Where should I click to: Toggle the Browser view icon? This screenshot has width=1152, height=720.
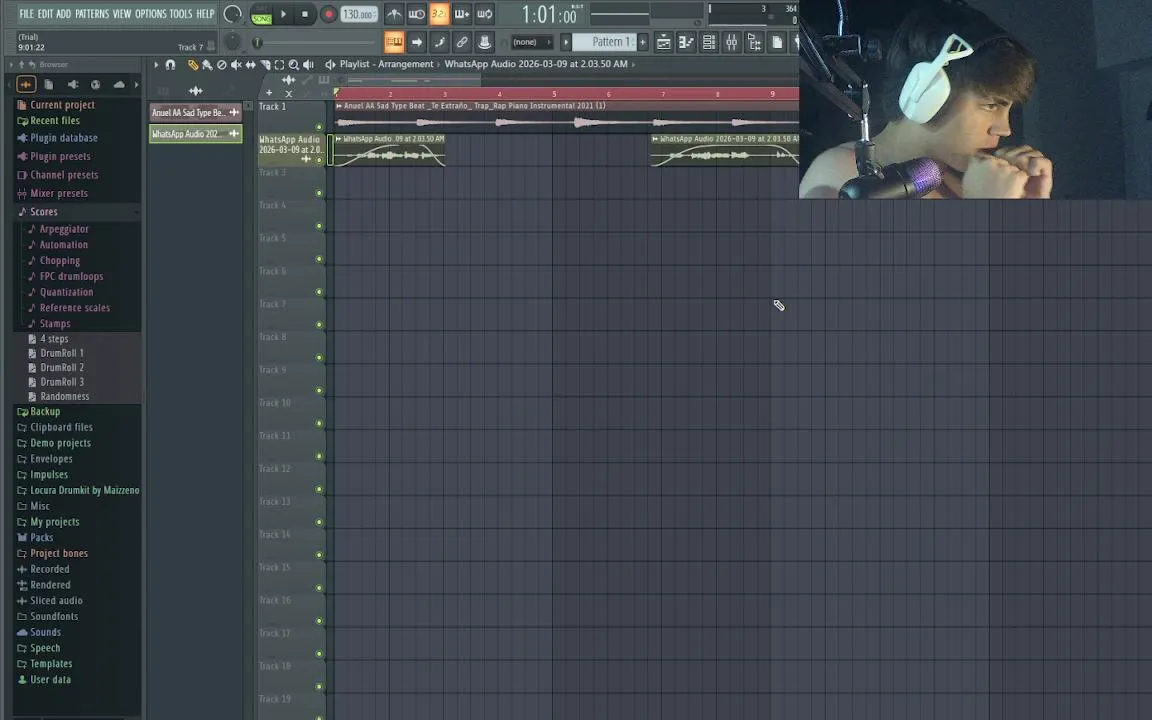pos(755,43)
